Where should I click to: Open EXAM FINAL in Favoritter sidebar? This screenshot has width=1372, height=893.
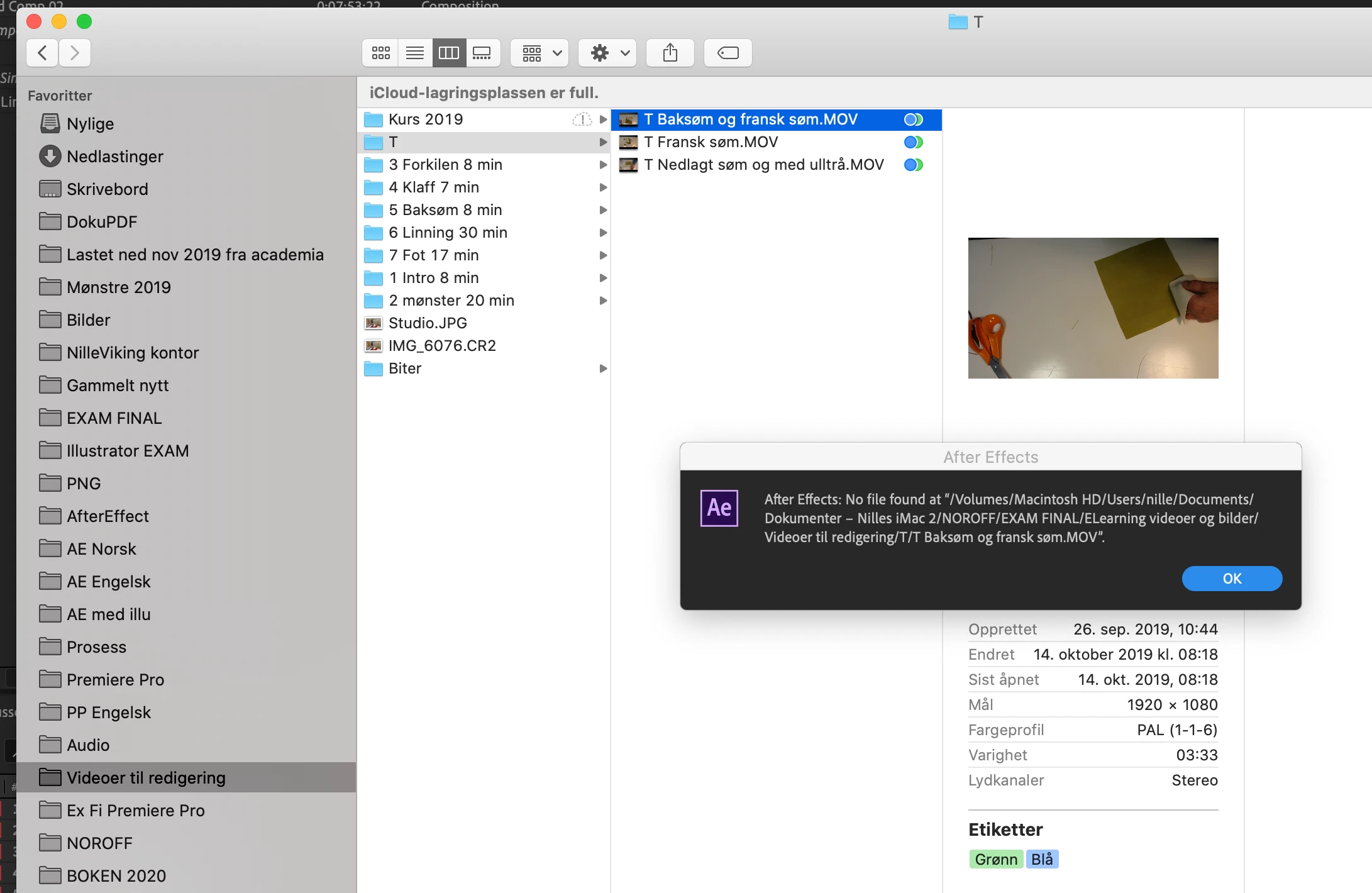pyautogui.click(x=114, y=418)
